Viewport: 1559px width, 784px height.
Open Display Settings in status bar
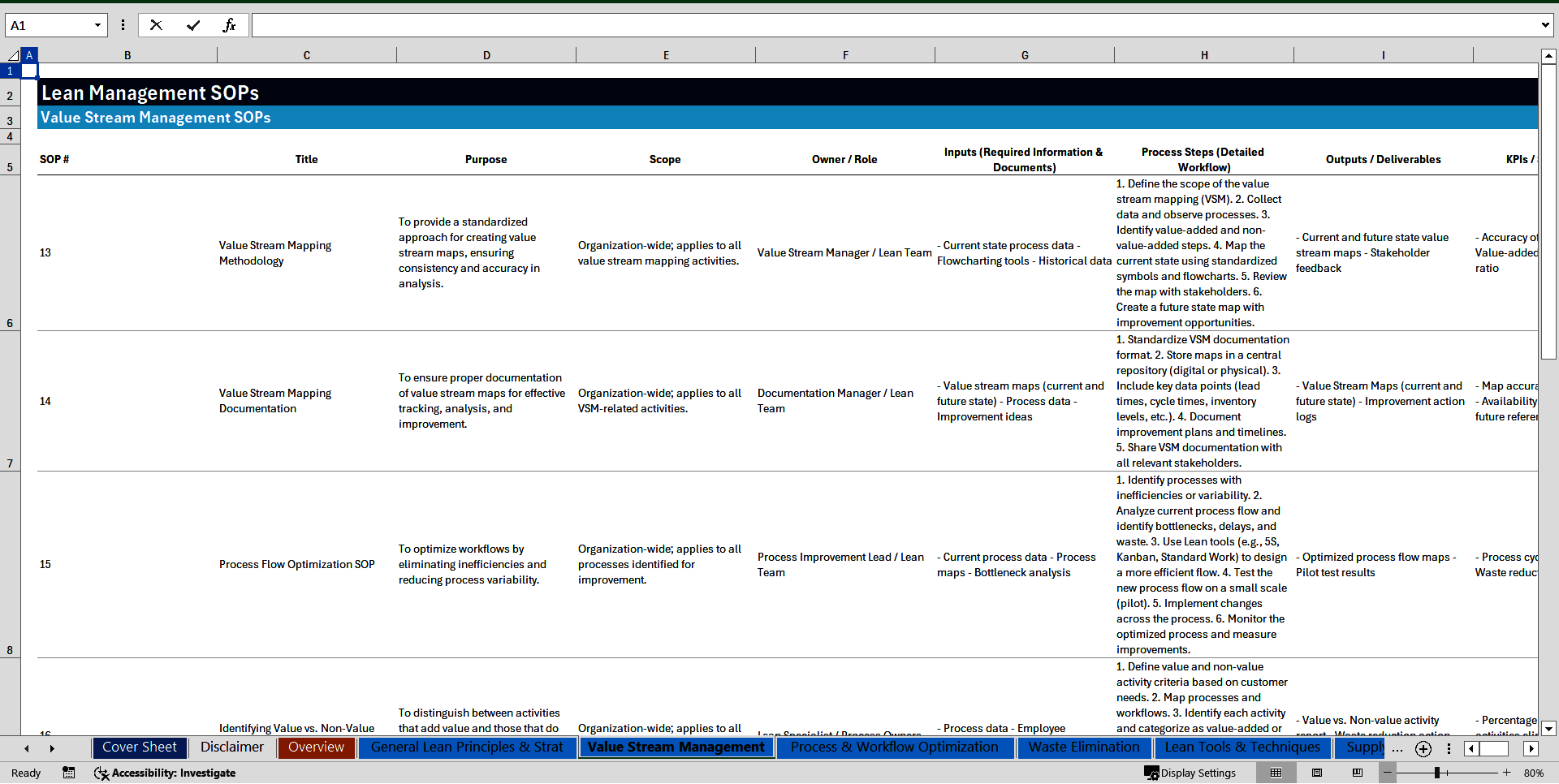coord(1190,773)
